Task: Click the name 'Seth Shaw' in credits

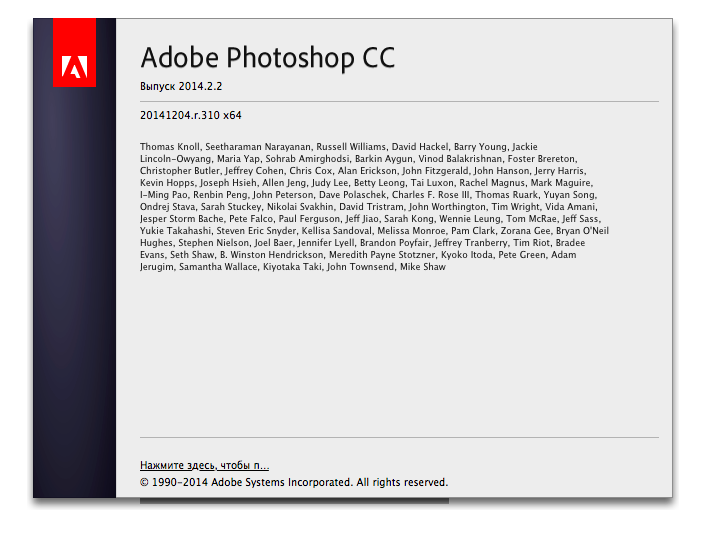Action: pyautogui.click(x=192, y=255)
